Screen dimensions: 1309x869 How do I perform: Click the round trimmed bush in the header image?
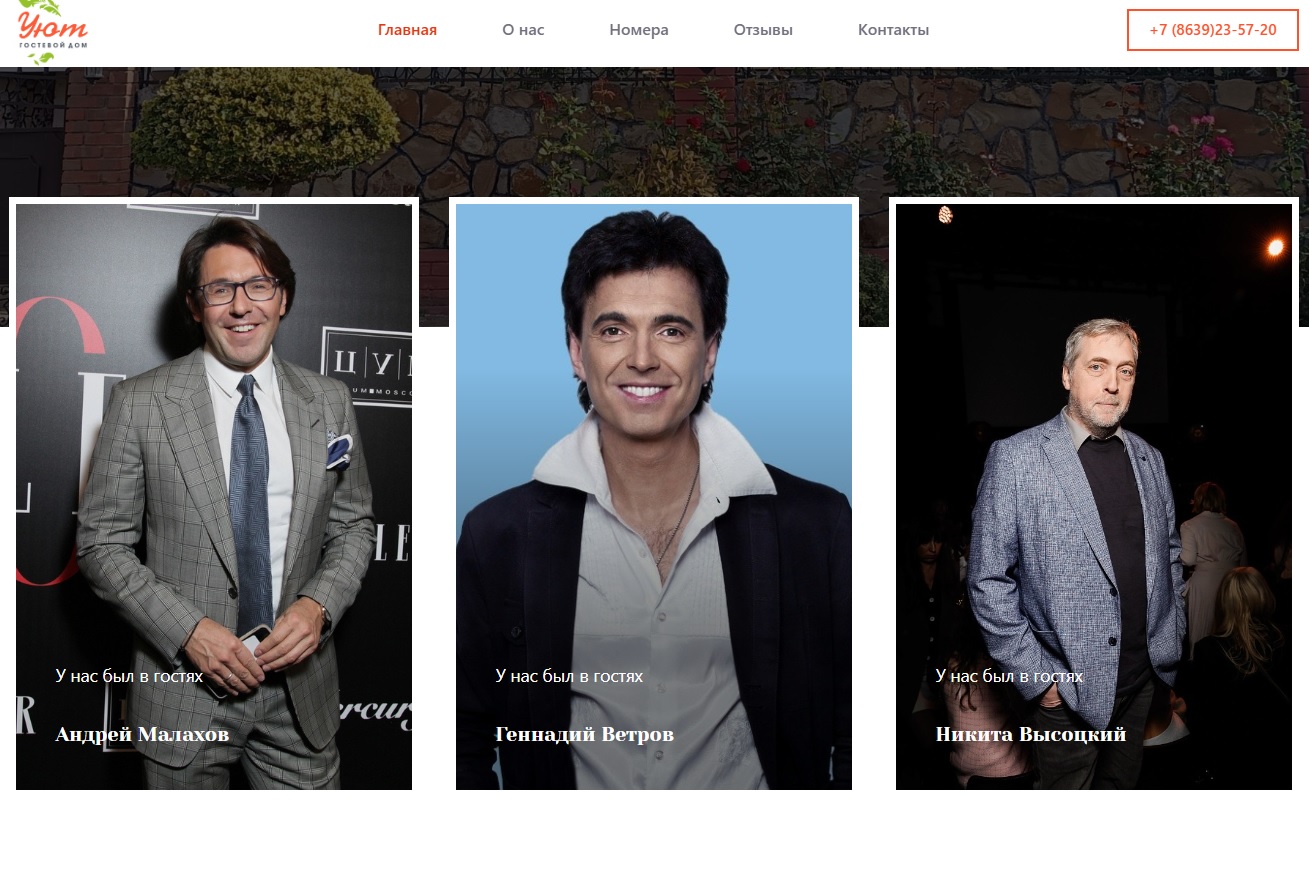coord(265,125)
